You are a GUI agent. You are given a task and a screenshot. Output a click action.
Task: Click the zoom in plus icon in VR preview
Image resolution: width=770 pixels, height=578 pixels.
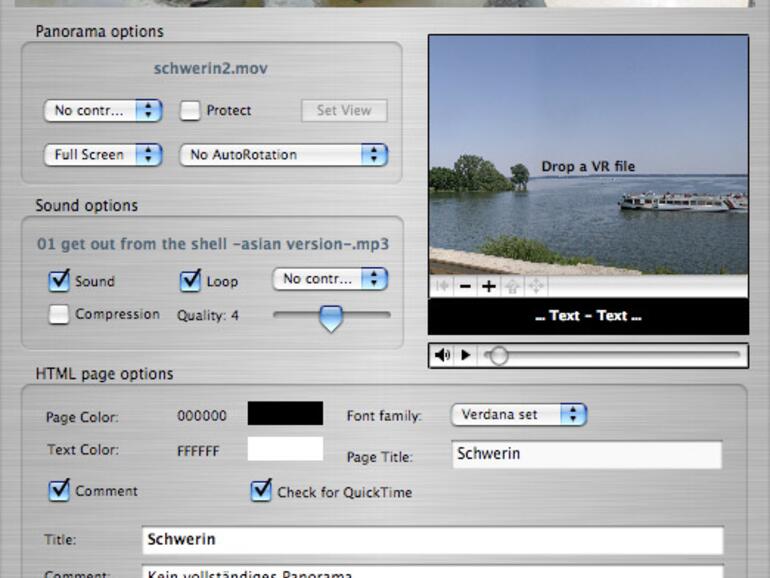488,286
